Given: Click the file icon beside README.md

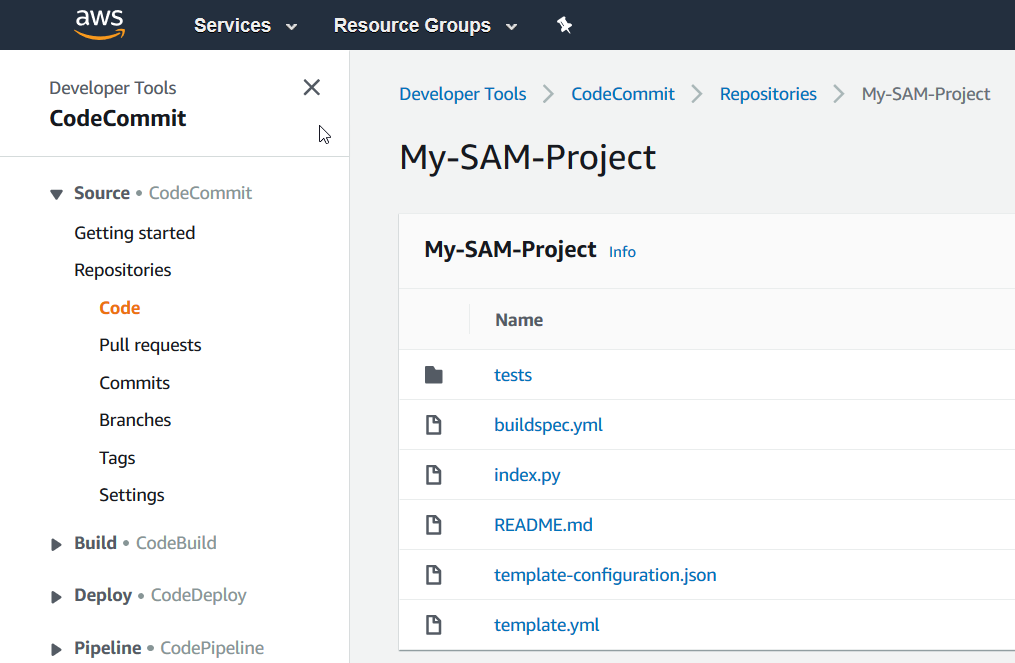Looking at the screenshot, I should (x=433, y=525).
